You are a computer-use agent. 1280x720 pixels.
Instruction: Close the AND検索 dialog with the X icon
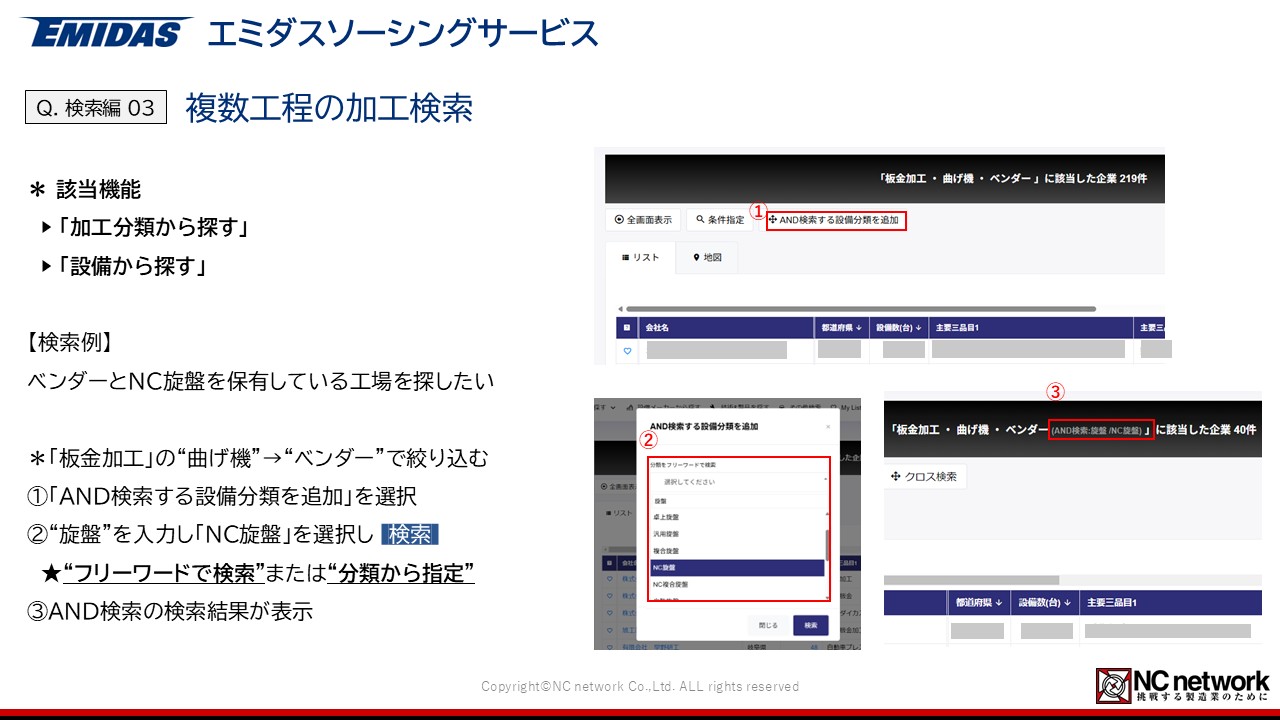point(827,426)
